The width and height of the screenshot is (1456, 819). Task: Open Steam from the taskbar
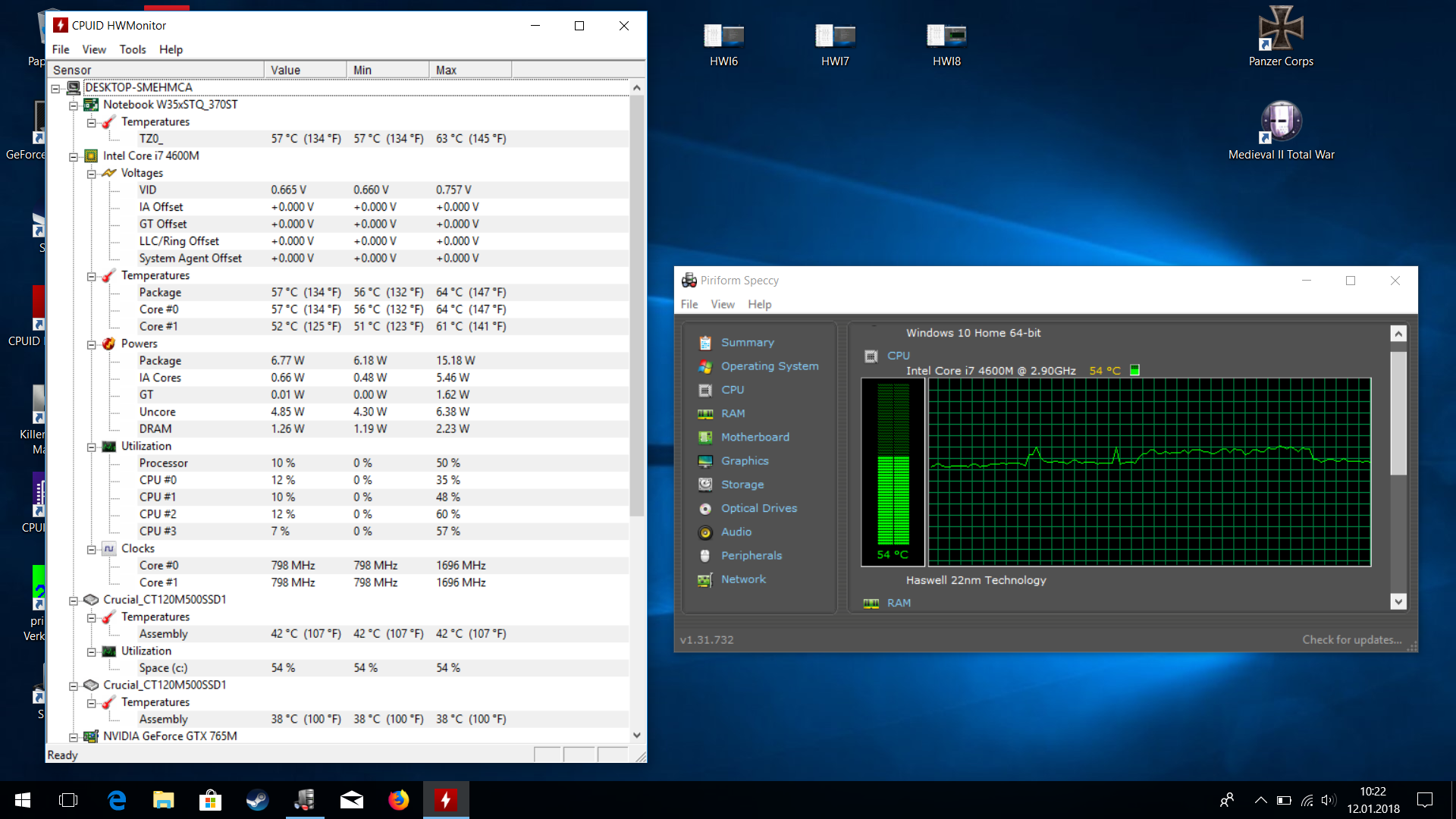click(x=257, y=800)
